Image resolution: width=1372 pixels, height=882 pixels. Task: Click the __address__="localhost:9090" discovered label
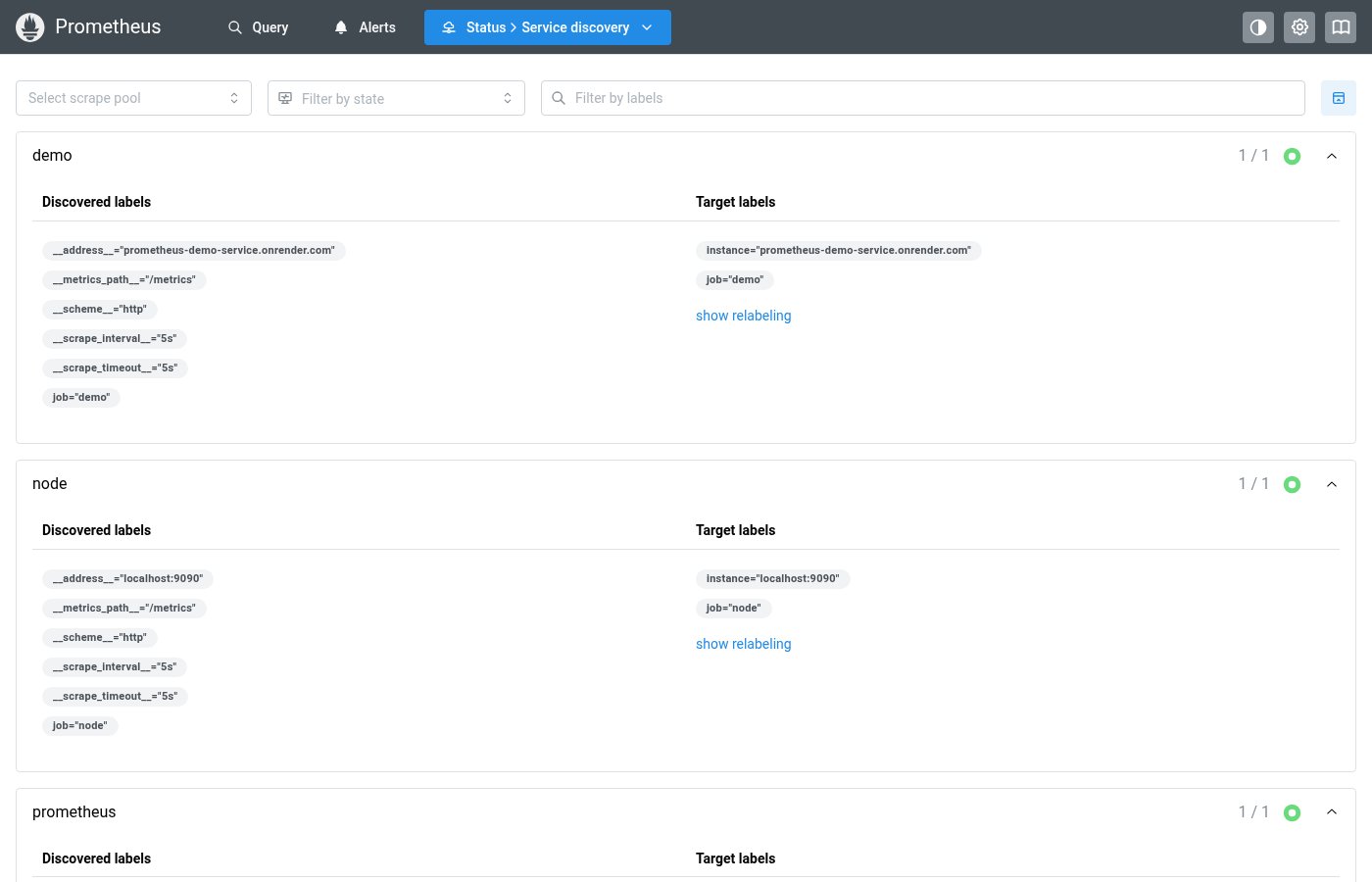(127, 579)
